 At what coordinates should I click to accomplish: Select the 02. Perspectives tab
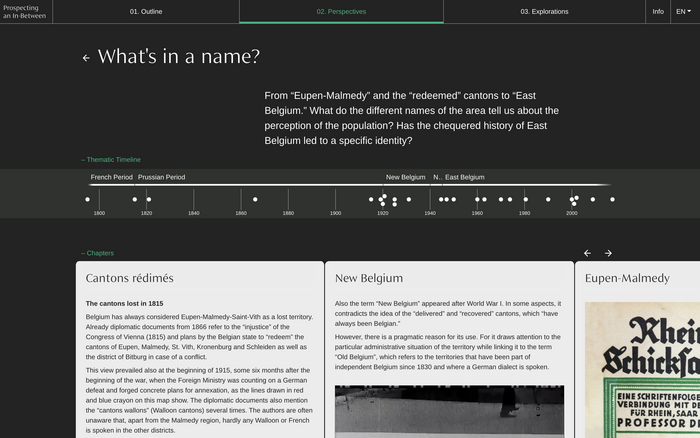[x=342, y=12]
